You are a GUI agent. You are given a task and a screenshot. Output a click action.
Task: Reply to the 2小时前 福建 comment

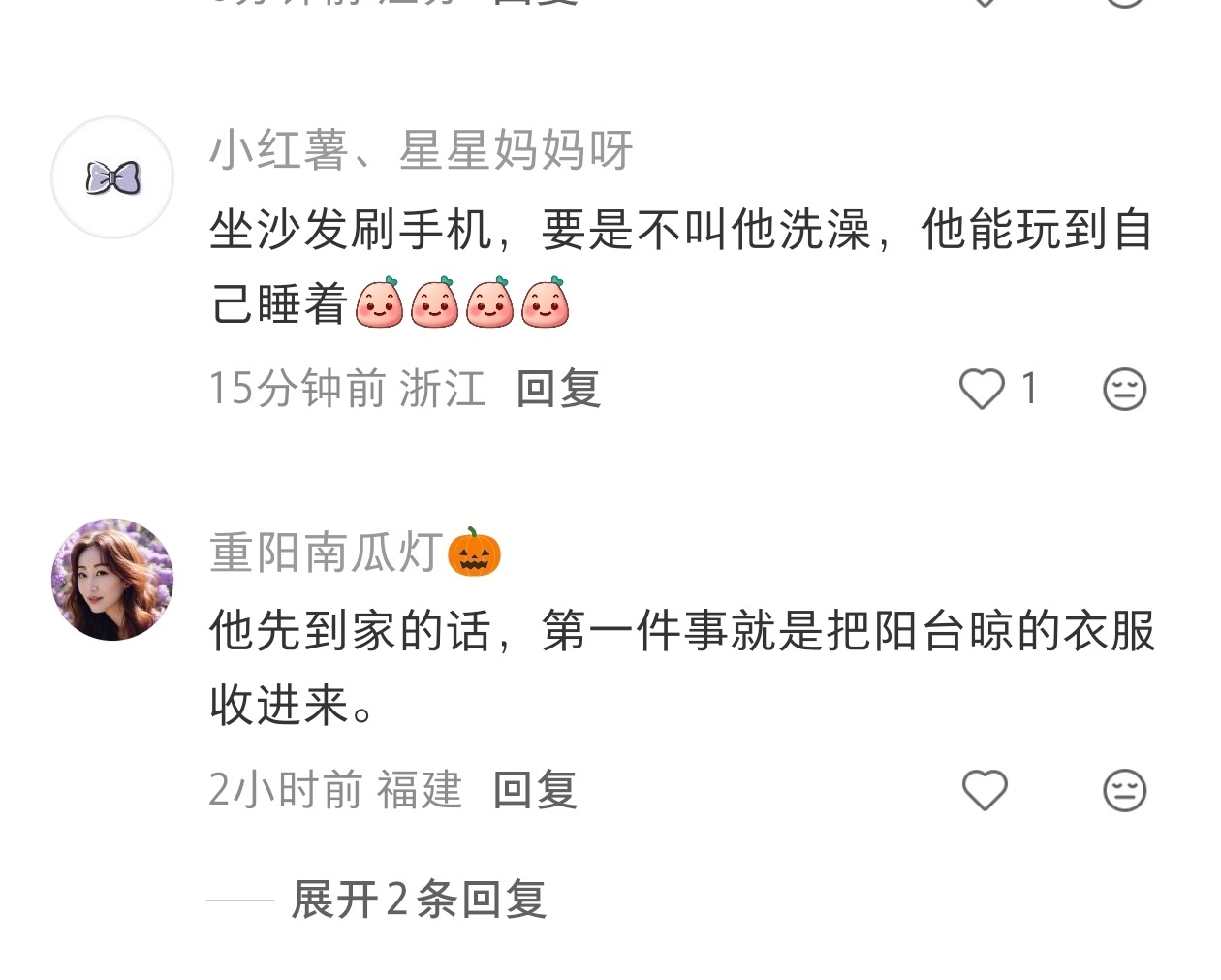point(535,790)
